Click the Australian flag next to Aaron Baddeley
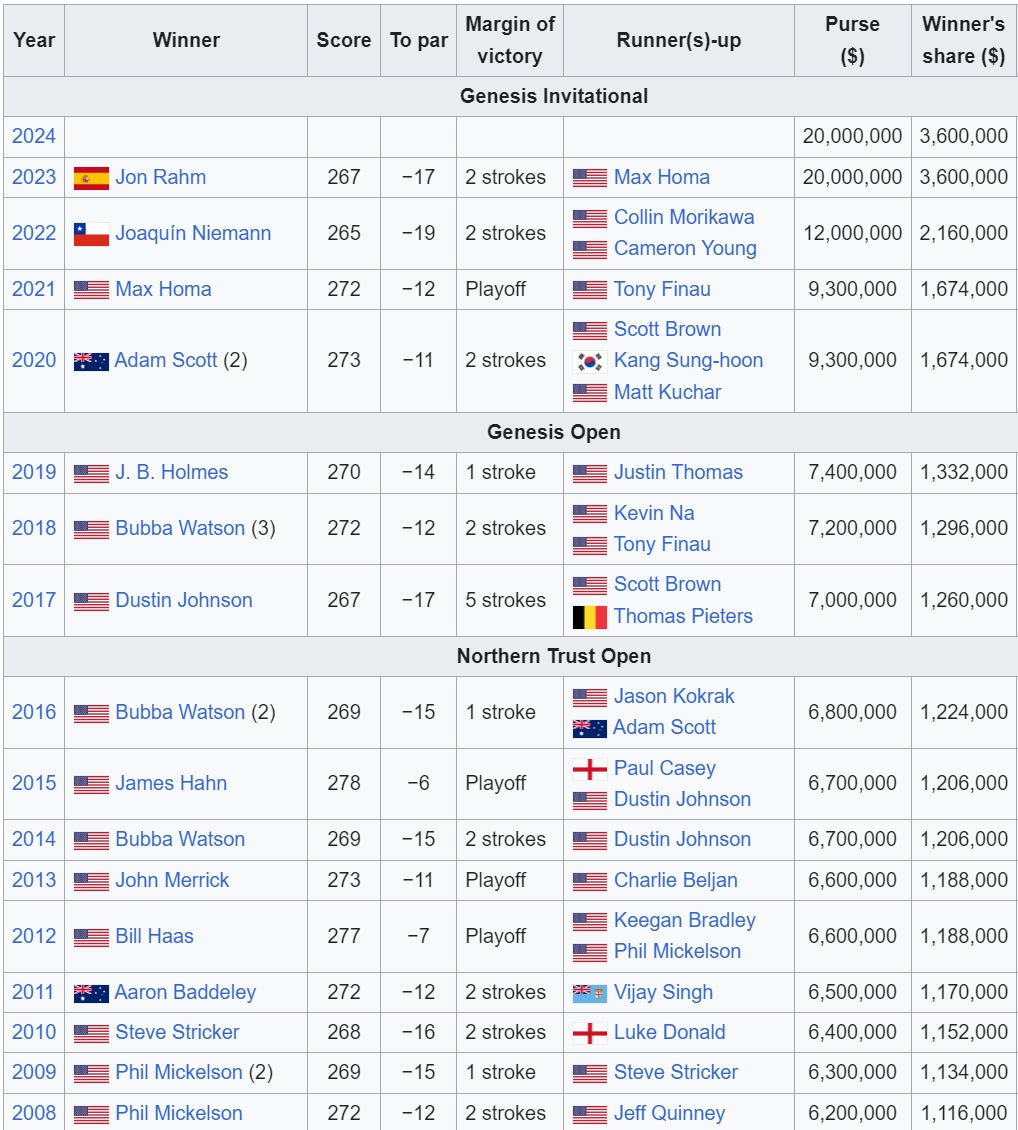 click(91, 993)
